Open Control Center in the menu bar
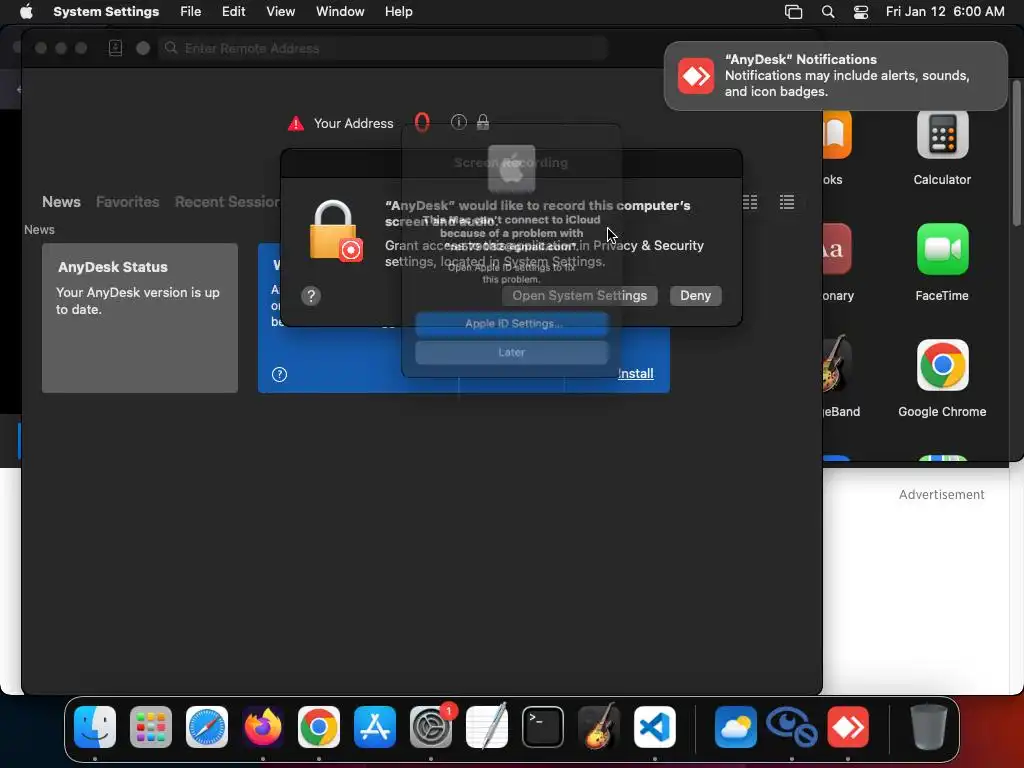 (x=861, y=12)
